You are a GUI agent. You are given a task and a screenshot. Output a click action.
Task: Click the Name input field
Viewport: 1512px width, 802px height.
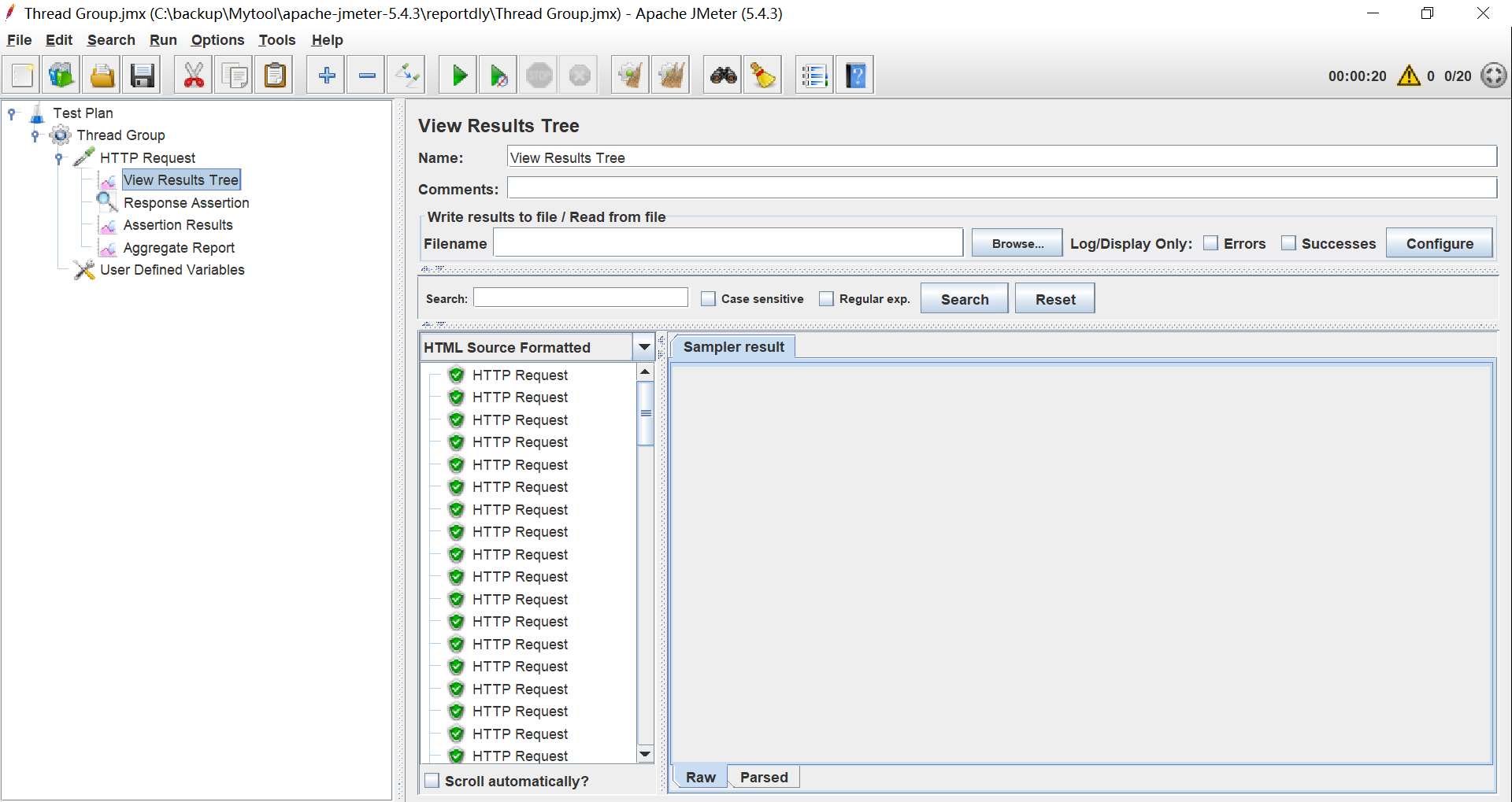(1002, 157)
